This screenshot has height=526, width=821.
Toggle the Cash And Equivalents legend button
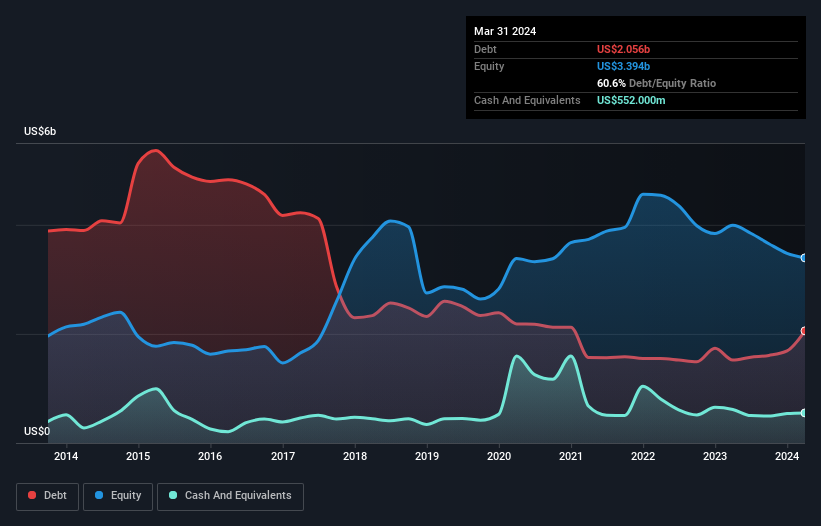click(x=230, y=496)
